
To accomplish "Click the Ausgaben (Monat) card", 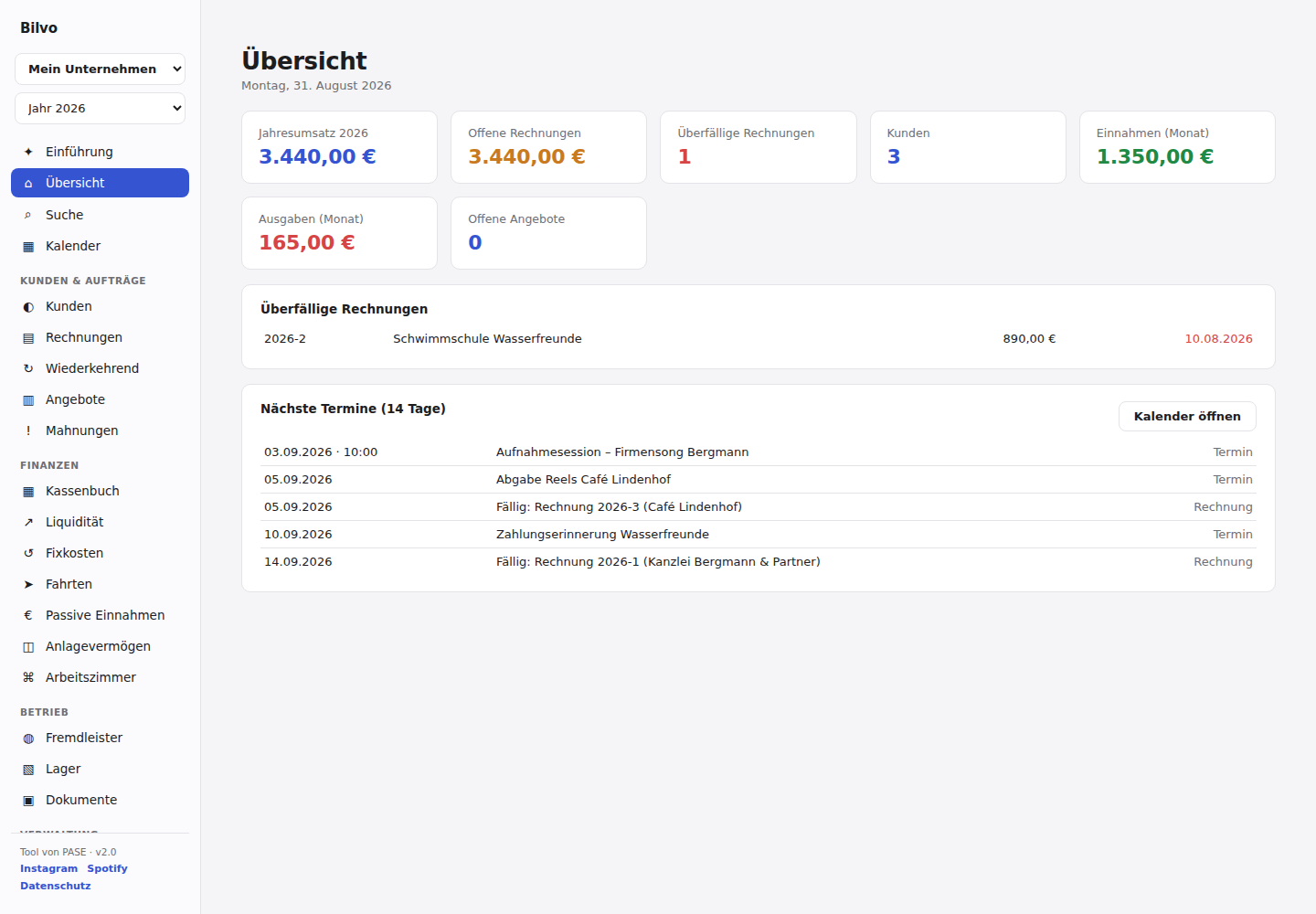I will [339, 233].
